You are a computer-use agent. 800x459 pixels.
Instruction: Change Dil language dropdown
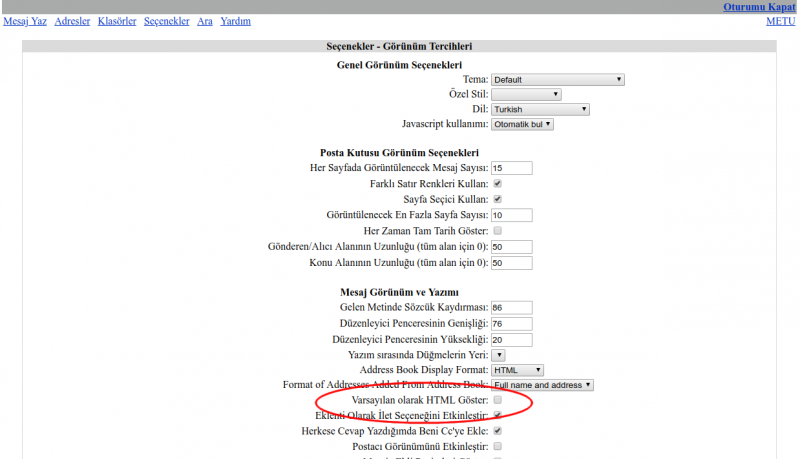tap(540, 109)
